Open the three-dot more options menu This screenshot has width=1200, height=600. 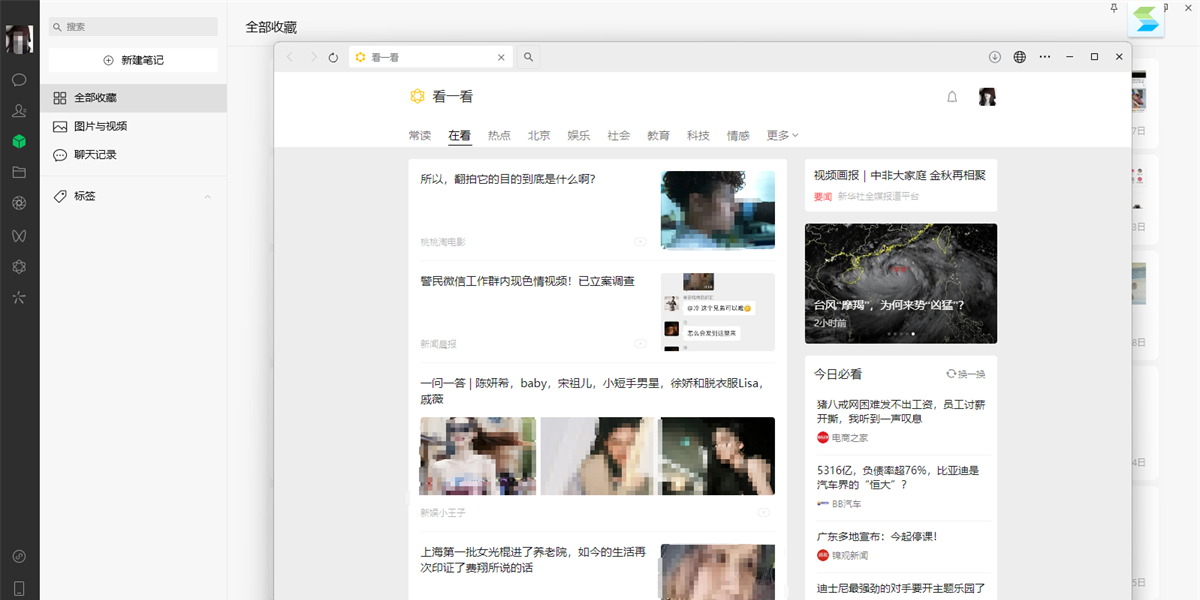click(x=1045, y=57)
